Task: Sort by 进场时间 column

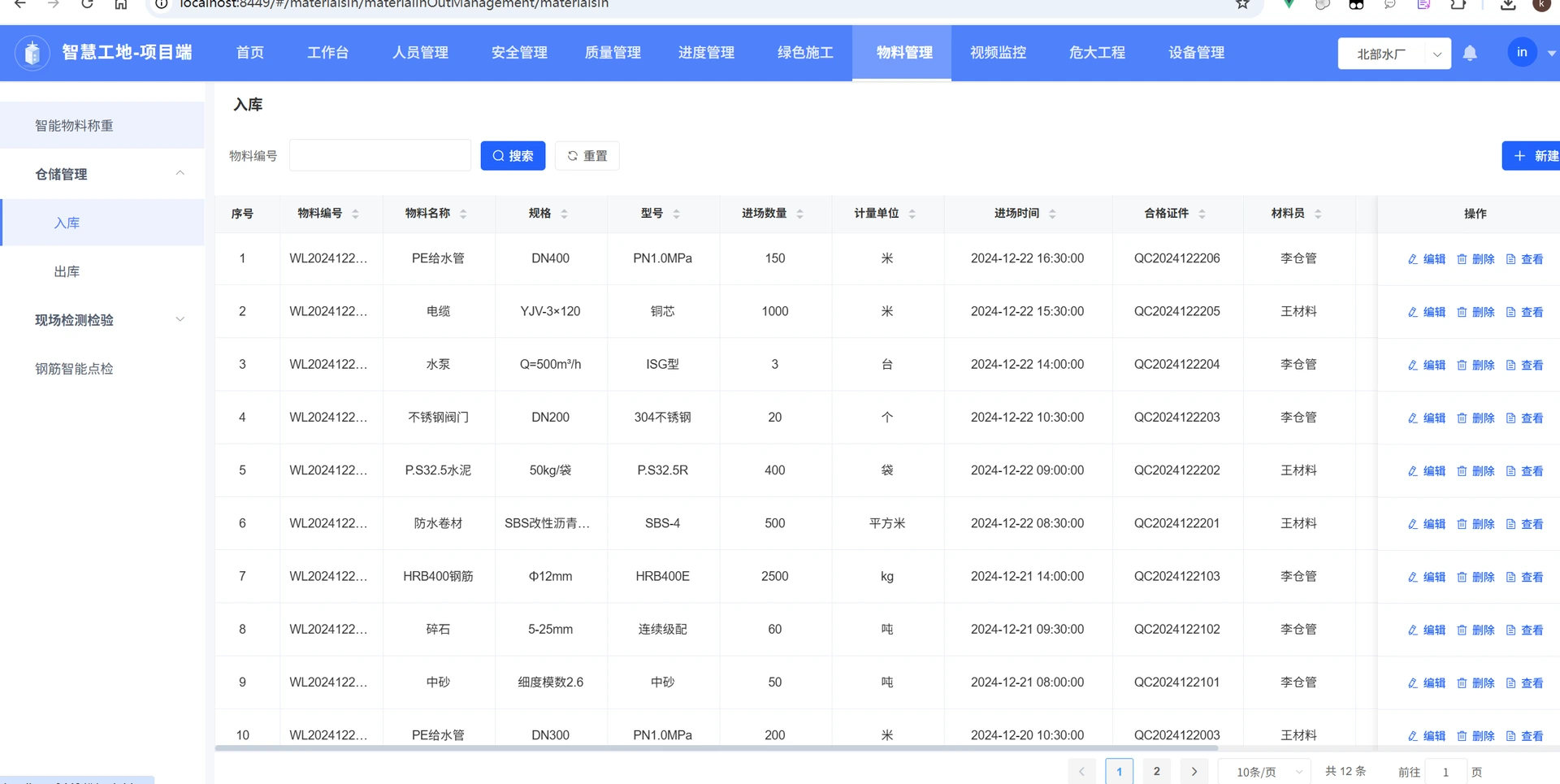Action: 1052,214
